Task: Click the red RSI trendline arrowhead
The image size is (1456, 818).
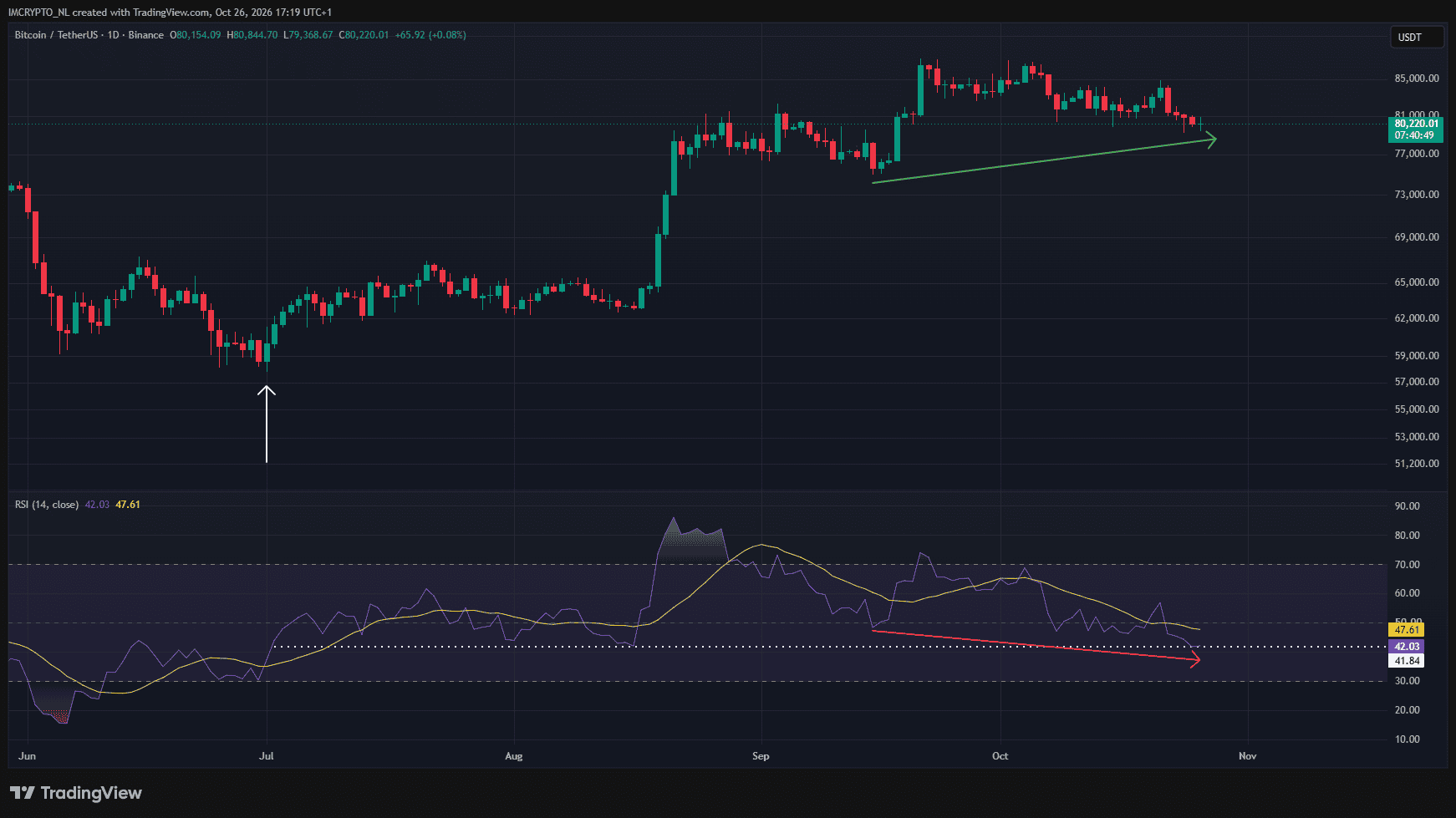Action: point(1194,660)
